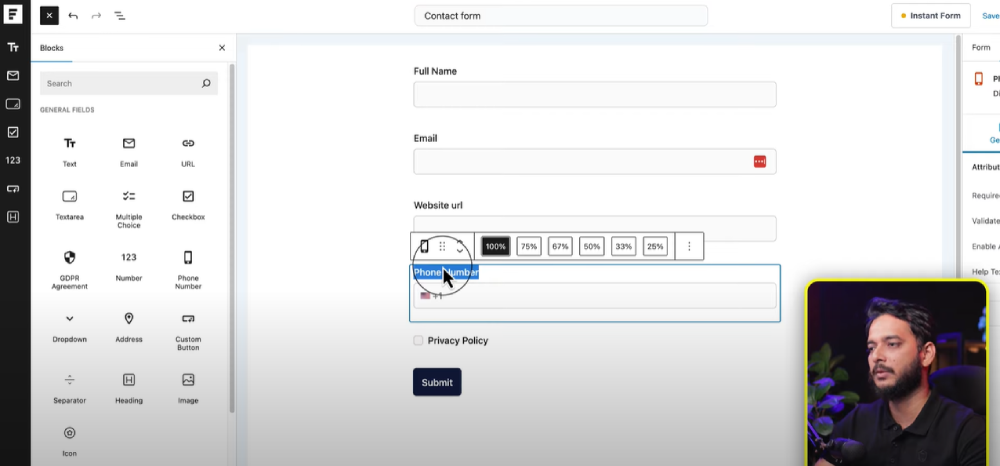Insert the Separator block

(70, 389)
